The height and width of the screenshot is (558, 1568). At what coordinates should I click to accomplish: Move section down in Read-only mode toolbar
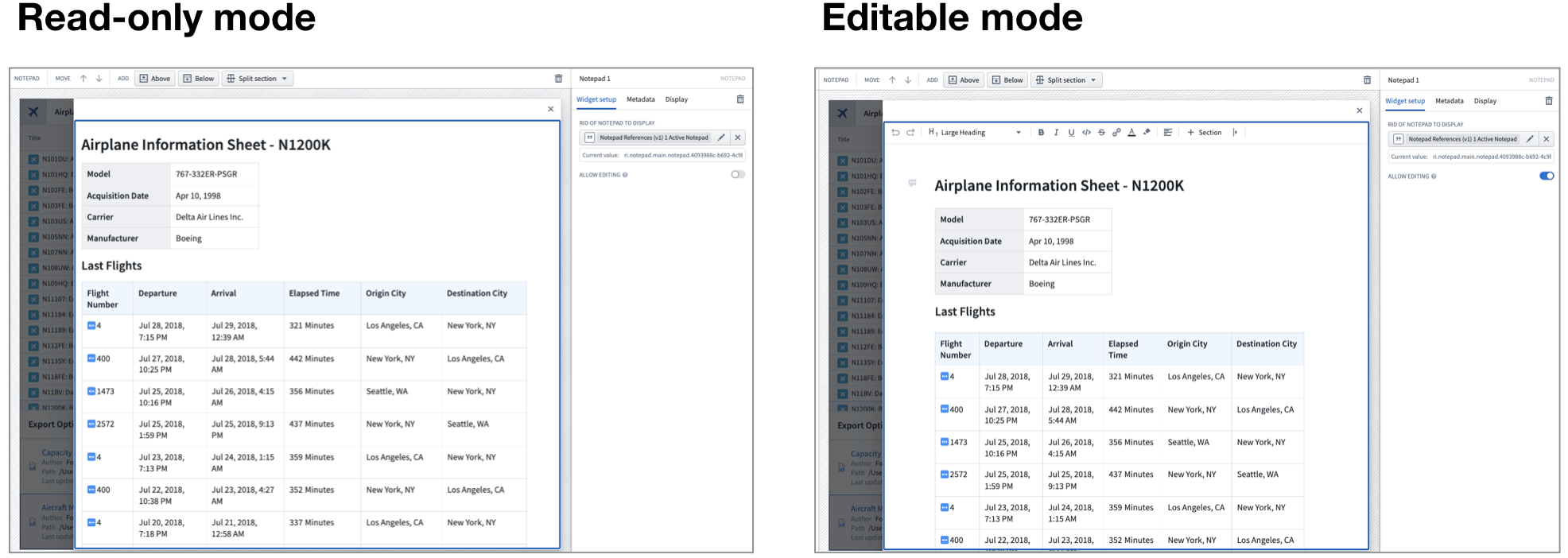[99, 79]
